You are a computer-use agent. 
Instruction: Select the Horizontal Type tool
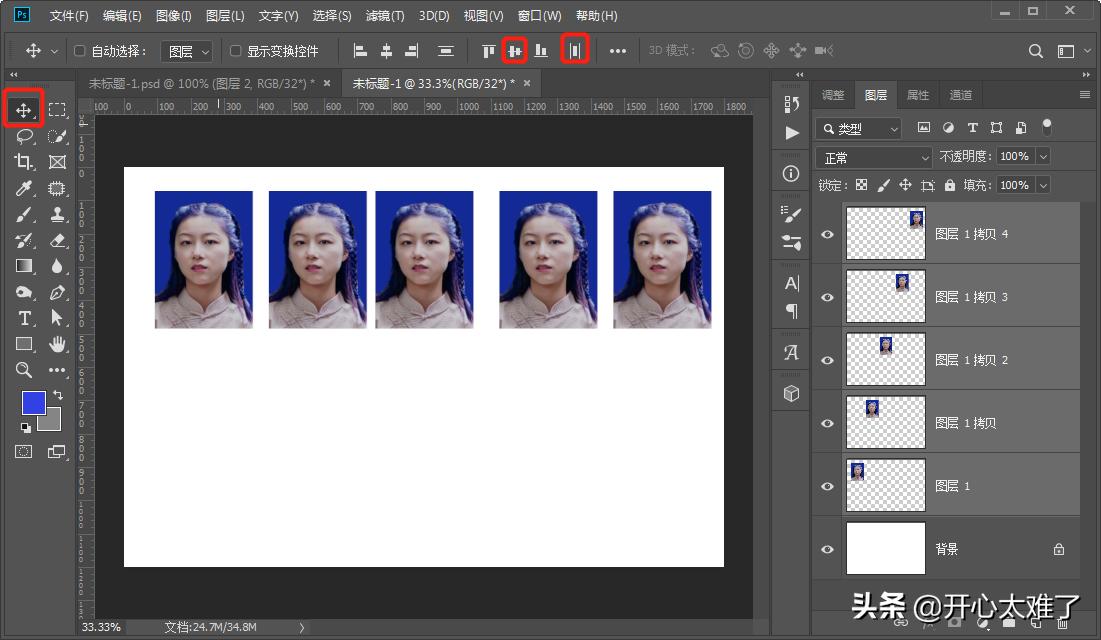point(24,318)
